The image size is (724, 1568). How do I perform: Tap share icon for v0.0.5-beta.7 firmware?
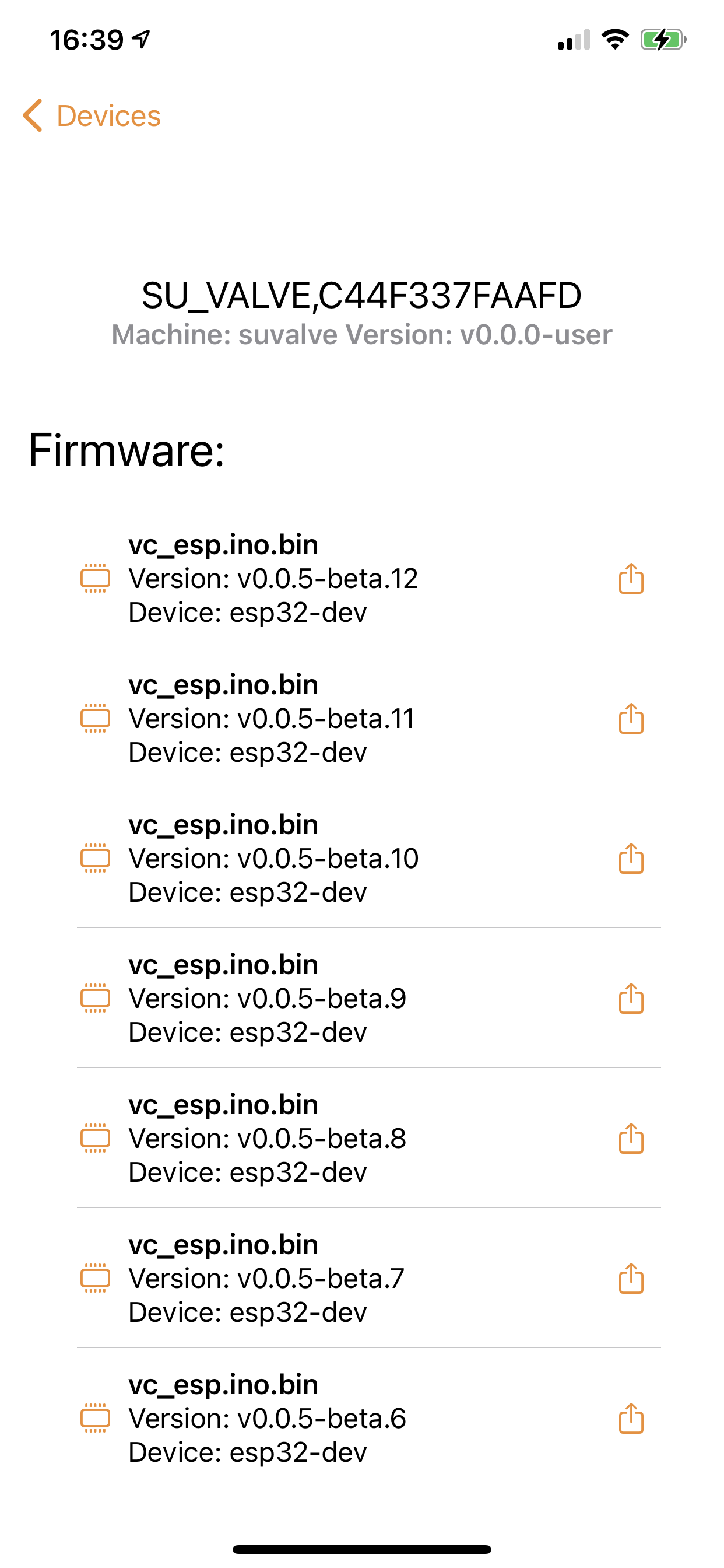(631, 1278)
